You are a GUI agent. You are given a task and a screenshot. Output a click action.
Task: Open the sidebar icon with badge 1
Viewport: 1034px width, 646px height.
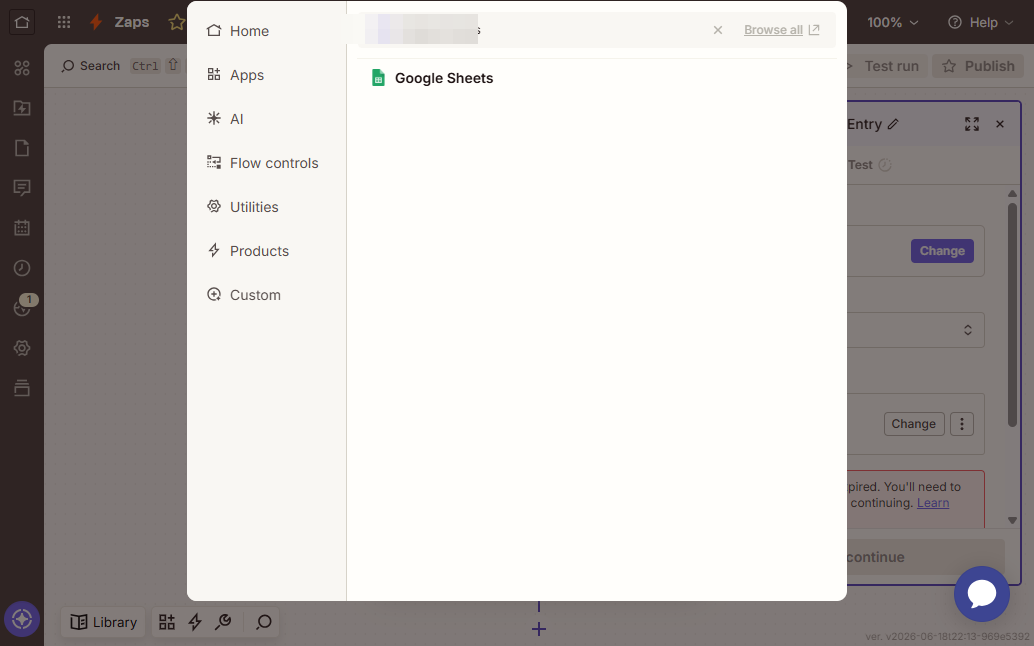tap(24, 306)
